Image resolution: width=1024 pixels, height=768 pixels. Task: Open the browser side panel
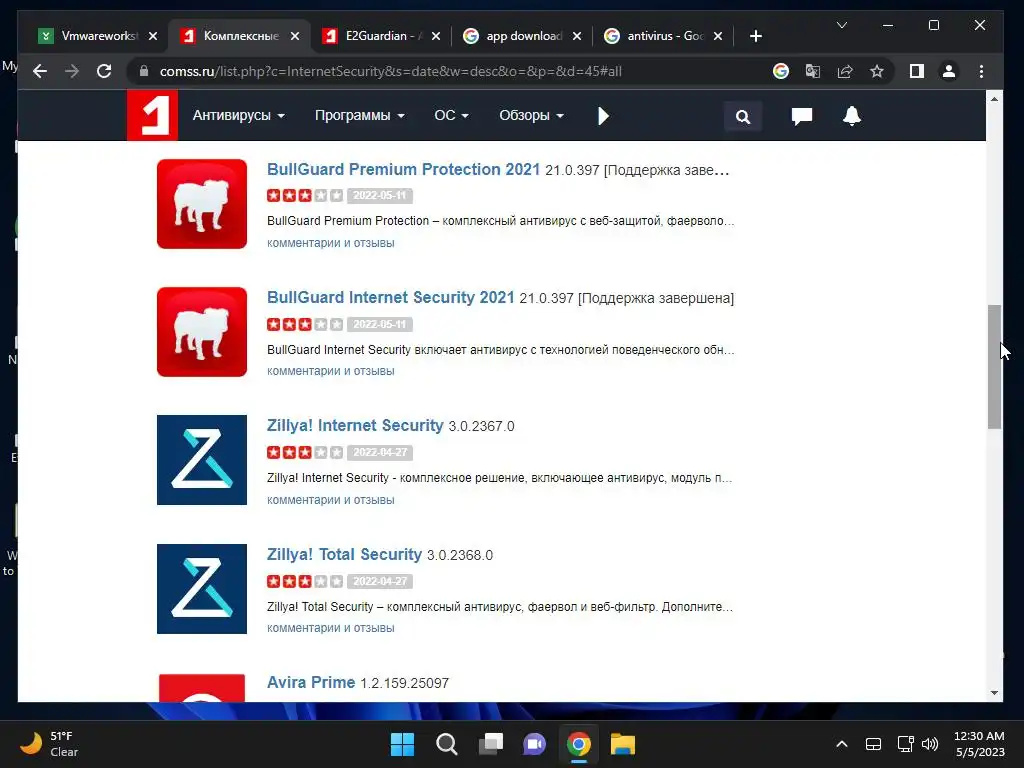(x=917, y=71)
